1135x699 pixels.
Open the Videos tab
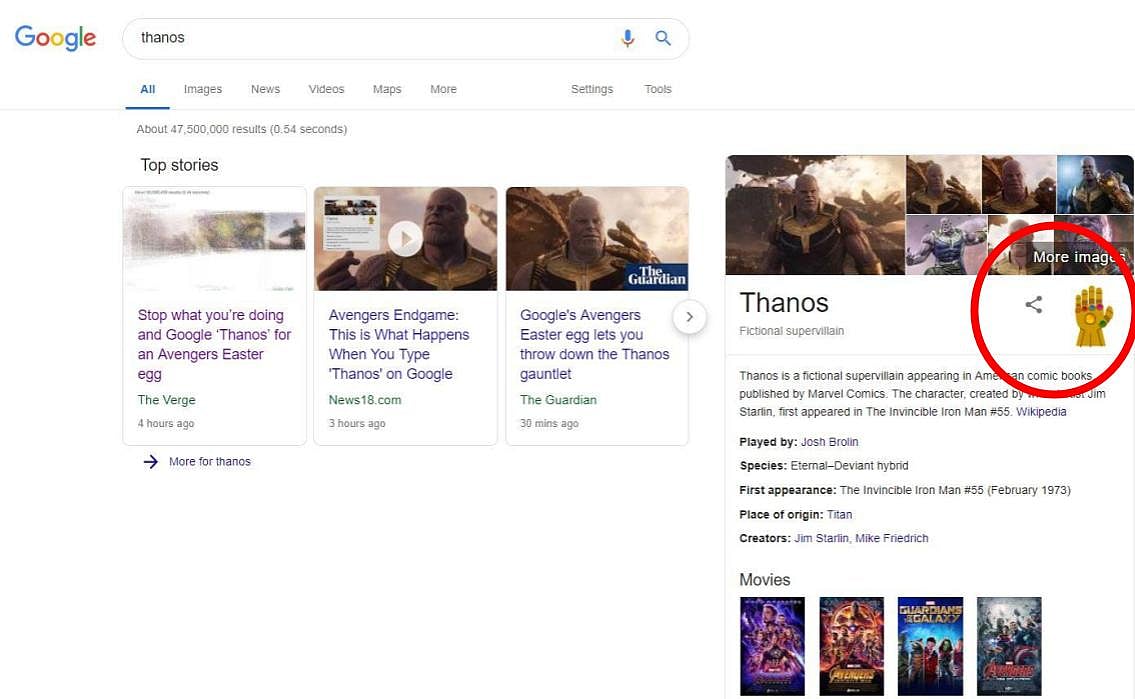[326, 89]
